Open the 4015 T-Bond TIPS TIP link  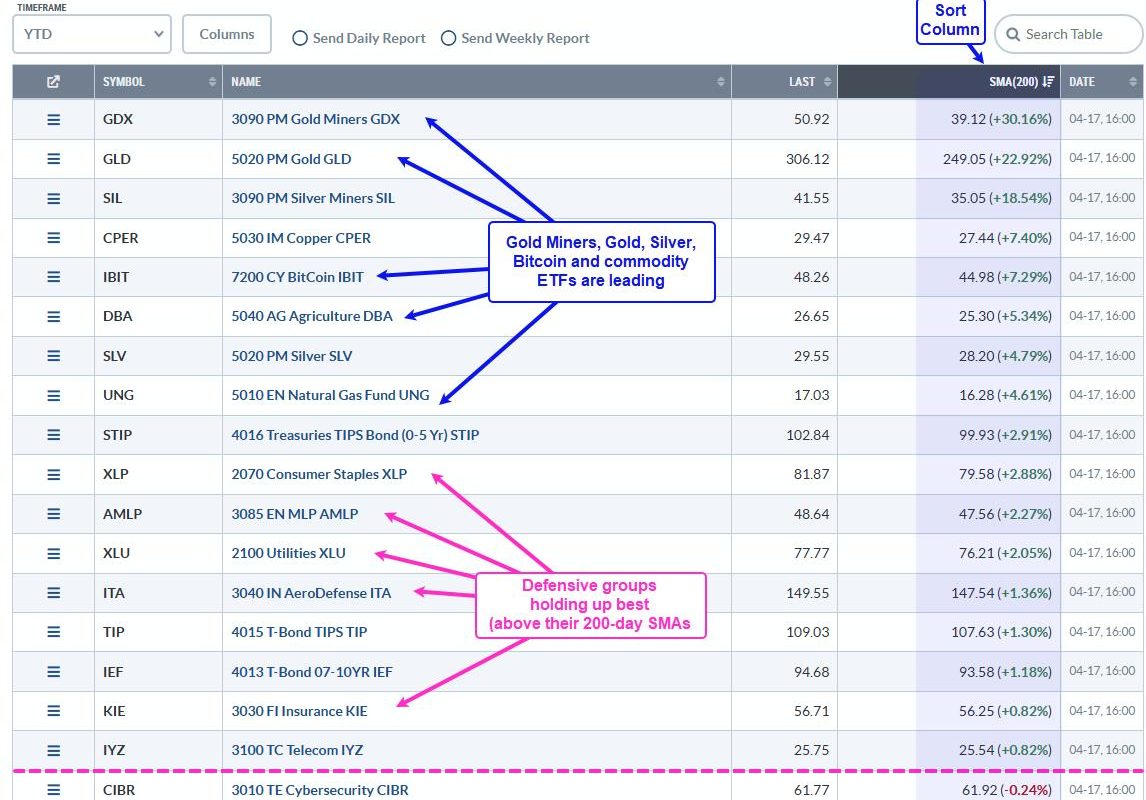(x=300, y=632)
